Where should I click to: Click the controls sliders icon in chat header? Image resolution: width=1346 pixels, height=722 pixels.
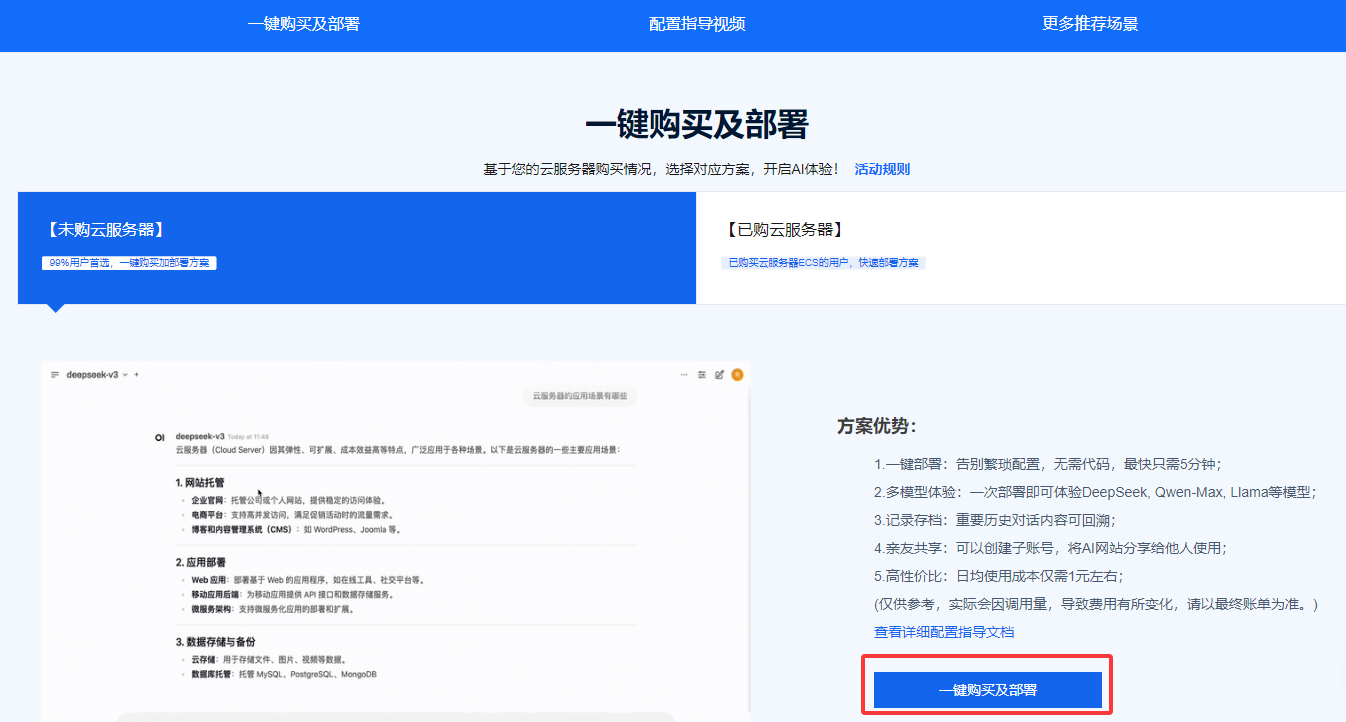point(702,375)
